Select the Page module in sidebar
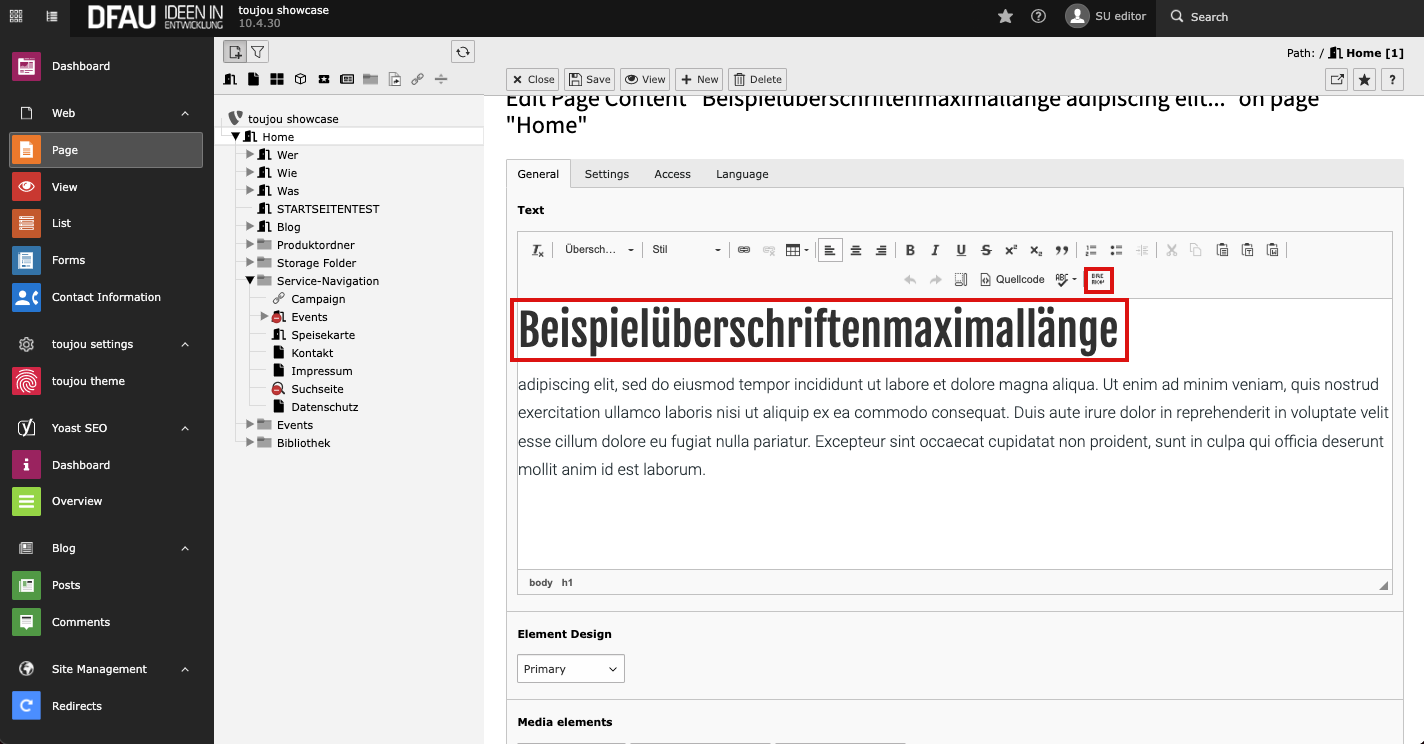Screen dimensions: 1424x744 106,150
